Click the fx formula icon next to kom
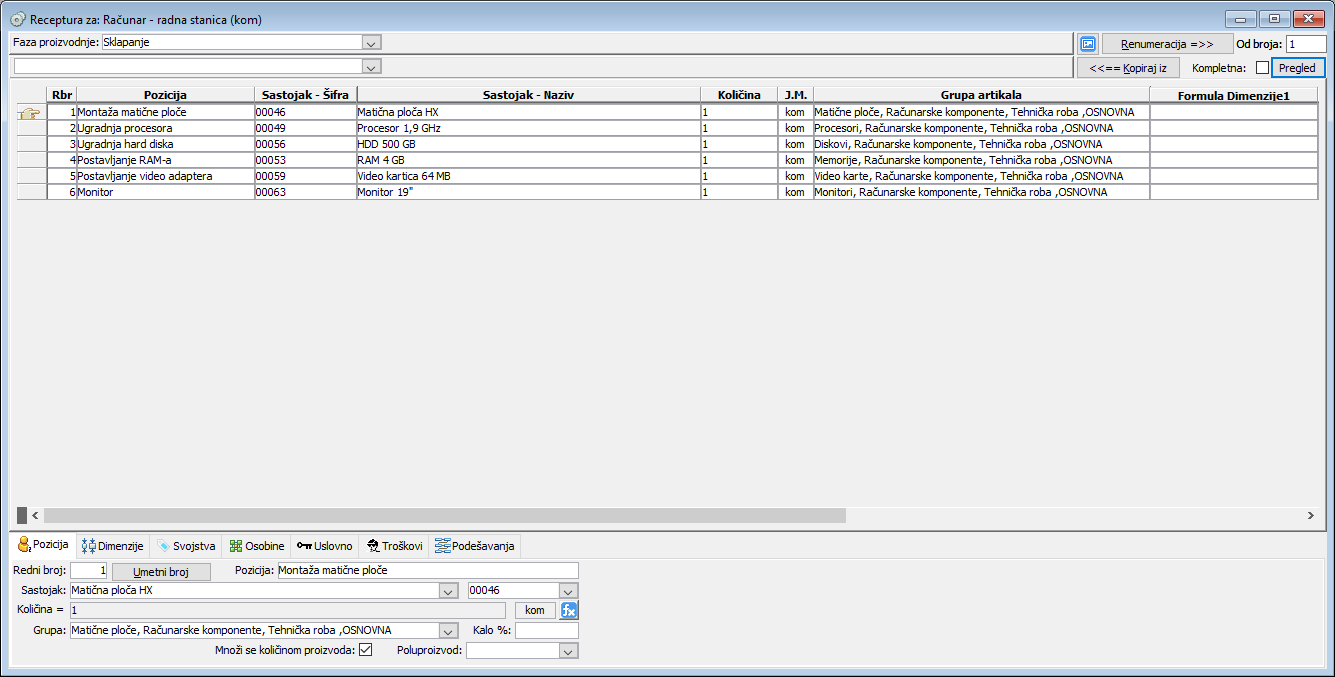Viewport: 1335px width, 677px height. pos(569,610)
